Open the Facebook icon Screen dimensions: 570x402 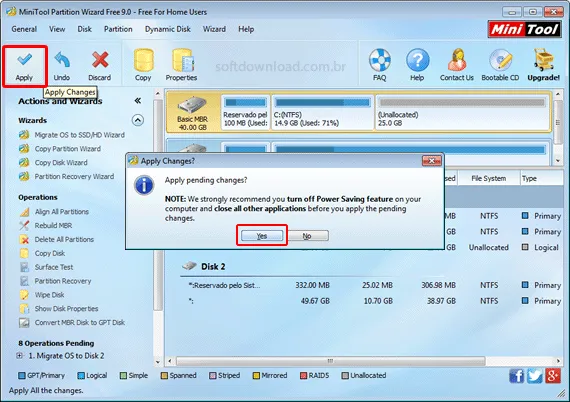pyautogui.click(x=517, y=376)
